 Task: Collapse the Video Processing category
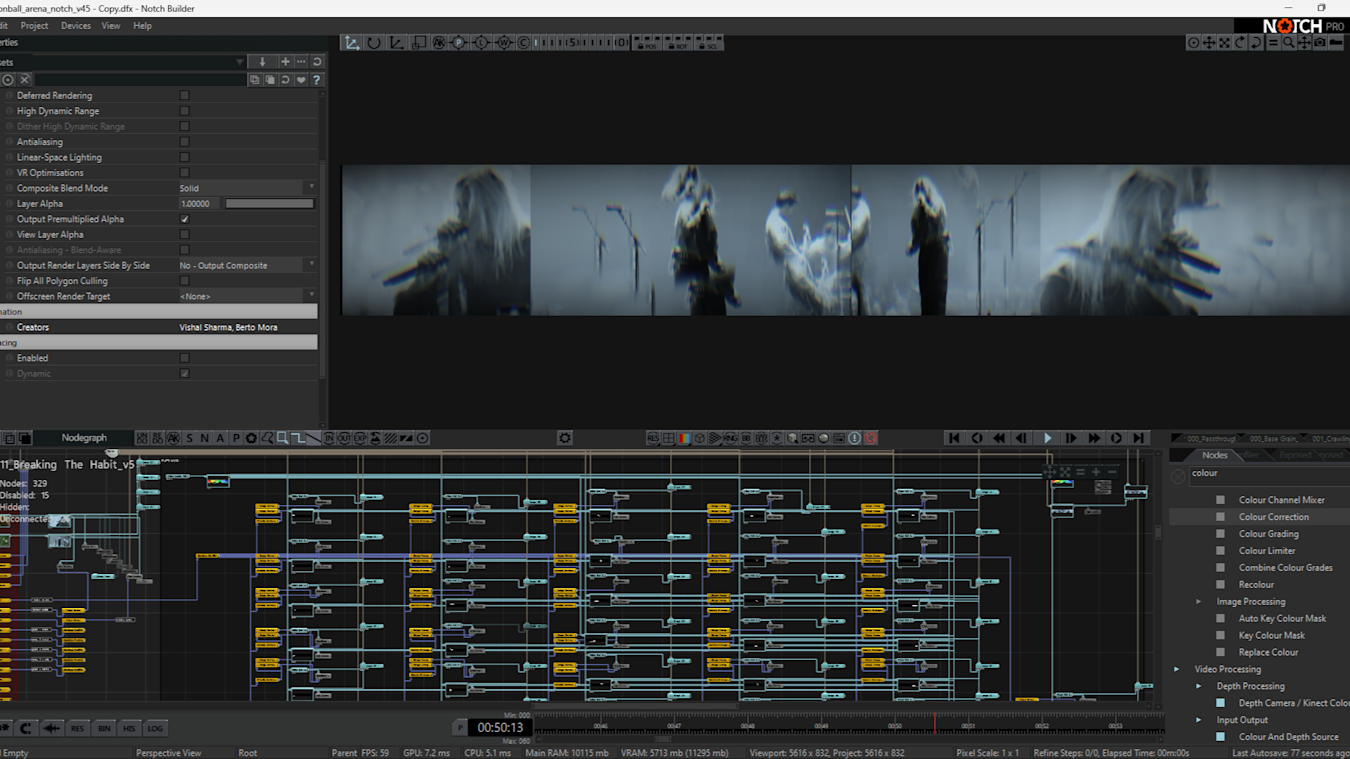[1177, 669]
